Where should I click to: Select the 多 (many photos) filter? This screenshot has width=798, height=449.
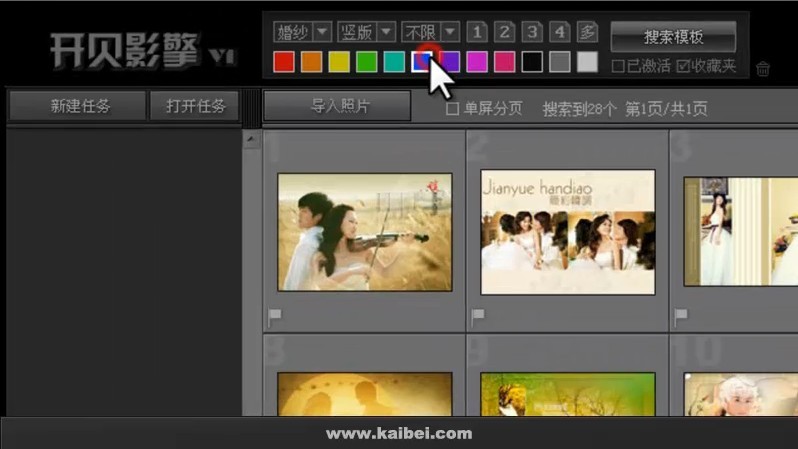point(587,32)
